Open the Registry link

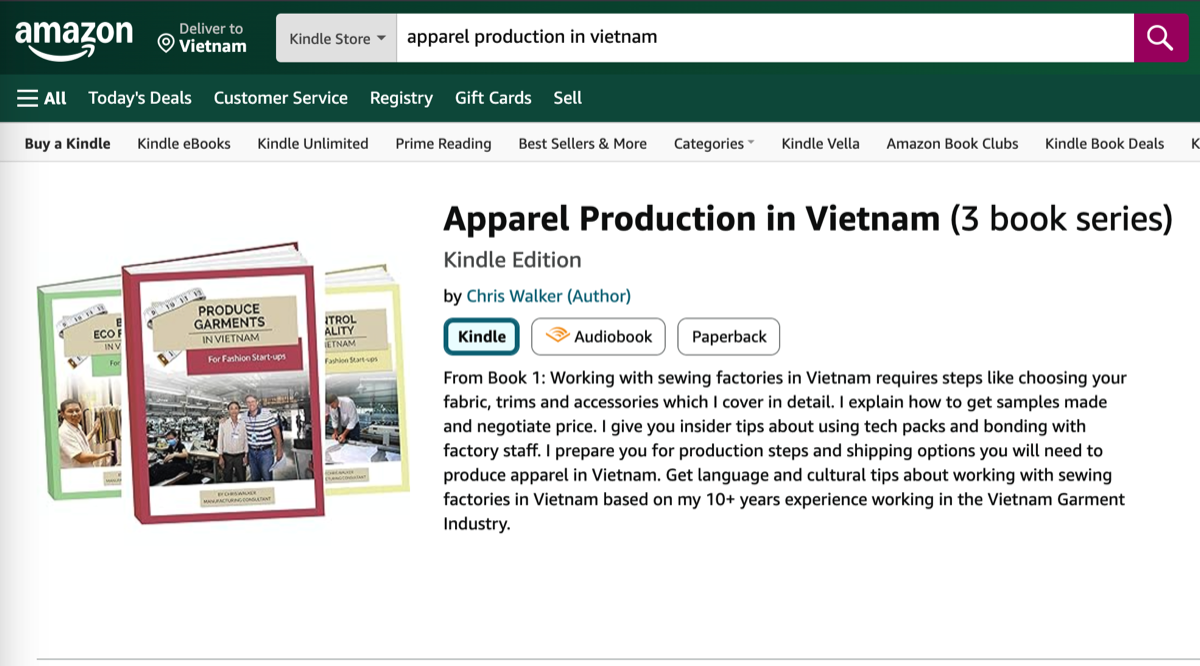tap(401, 98)
